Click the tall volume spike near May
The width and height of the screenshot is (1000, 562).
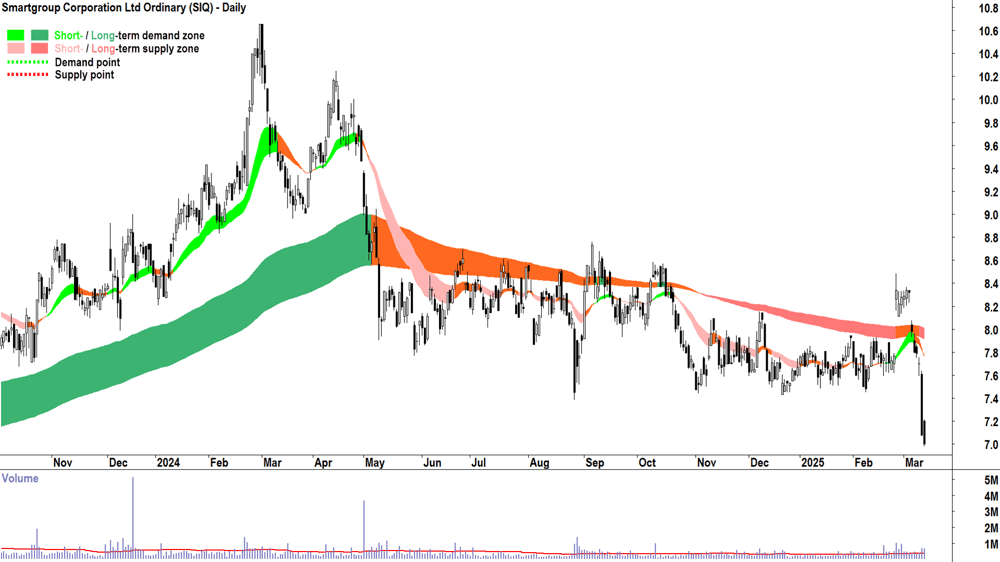364,529
